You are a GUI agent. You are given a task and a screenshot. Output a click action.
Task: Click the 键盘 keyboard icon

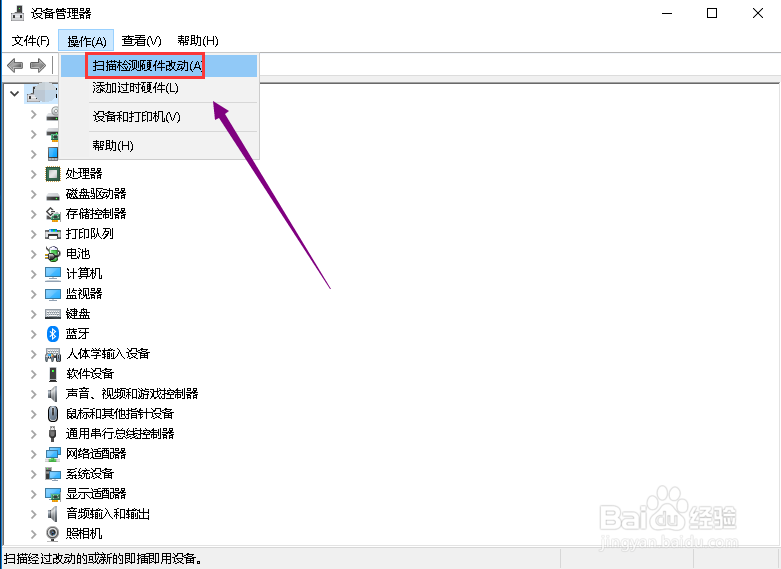click(x=53, y=314)
